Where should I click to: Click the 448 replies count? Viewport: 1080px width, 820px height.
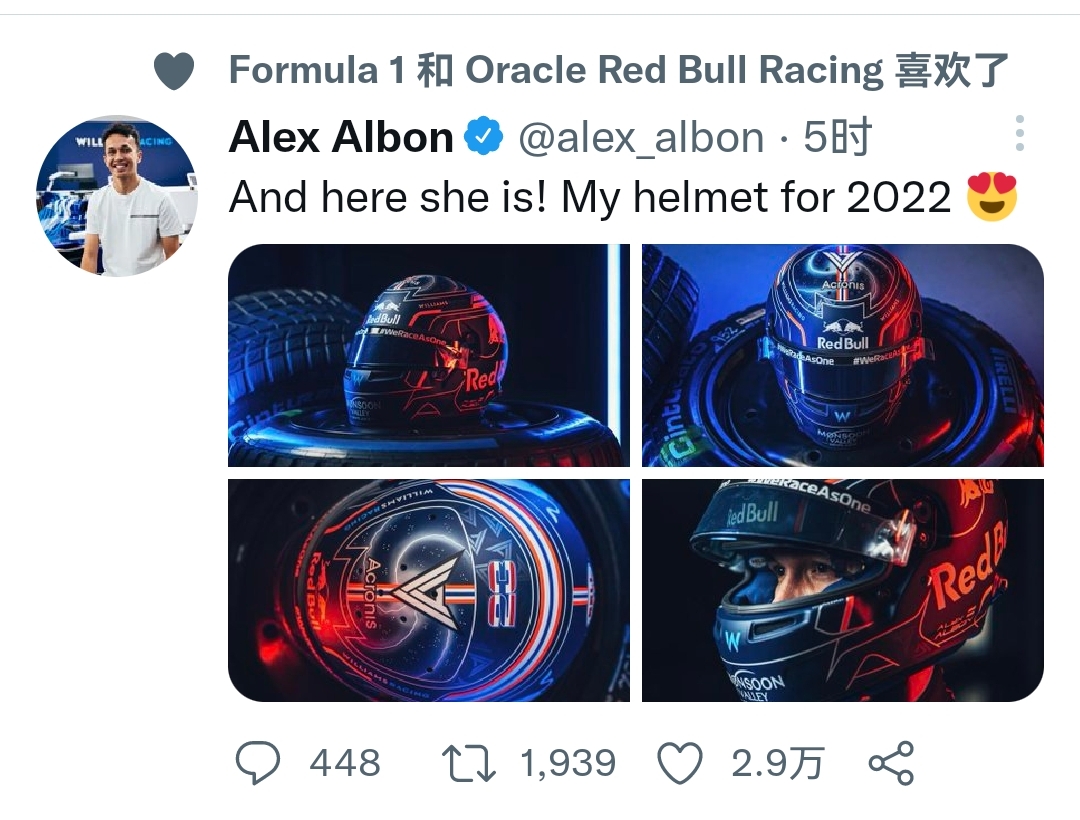[x=345, y=764]
